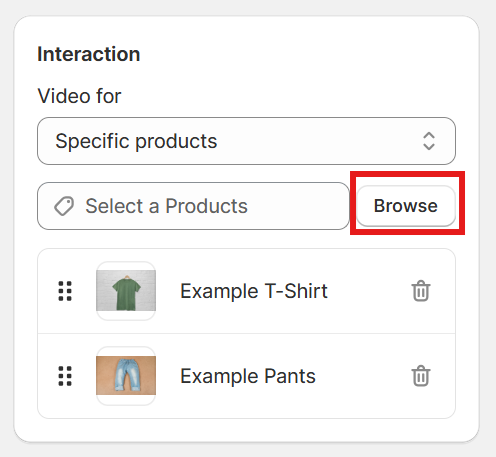Select the Example T-Shirt product name

tap(254, 291)
